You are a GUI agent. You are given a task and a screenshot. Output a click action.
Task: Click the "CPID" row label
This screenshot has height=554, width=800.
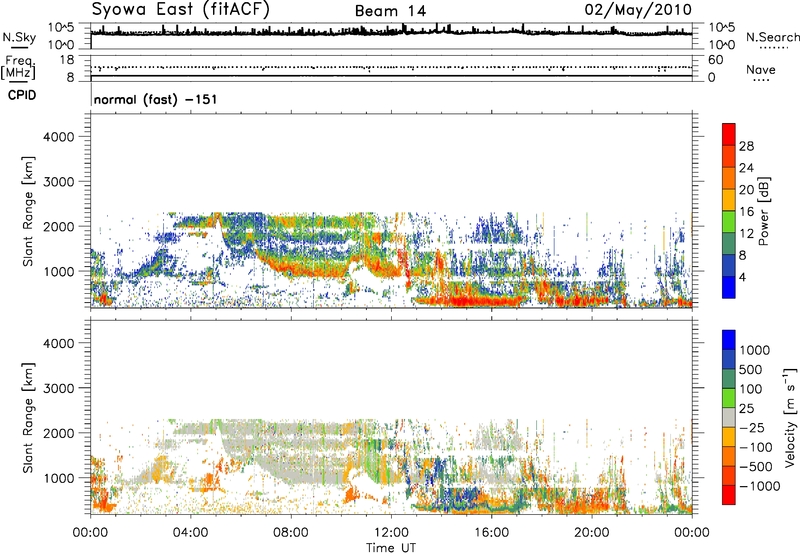pyautogui.click(x=22, y=95)
